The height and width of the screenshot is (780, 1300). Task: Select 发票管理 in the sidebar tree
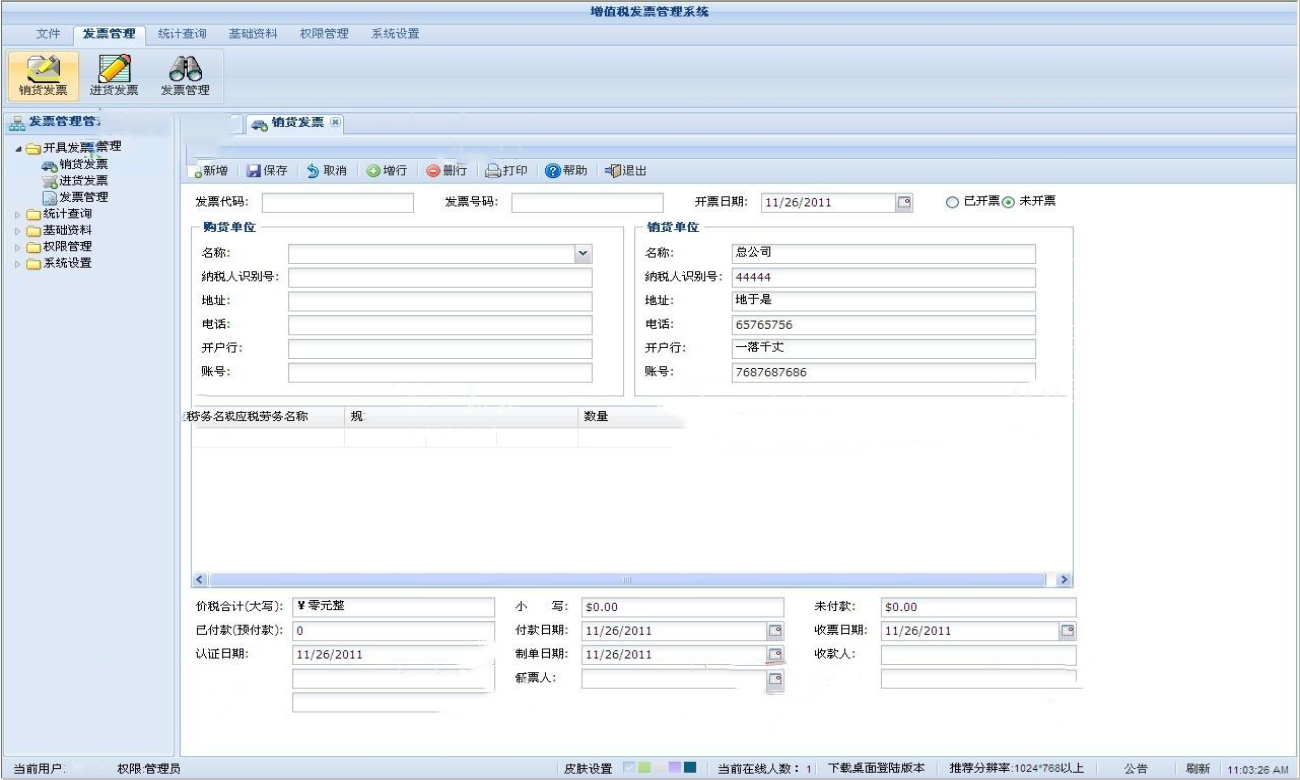[75, 197]
